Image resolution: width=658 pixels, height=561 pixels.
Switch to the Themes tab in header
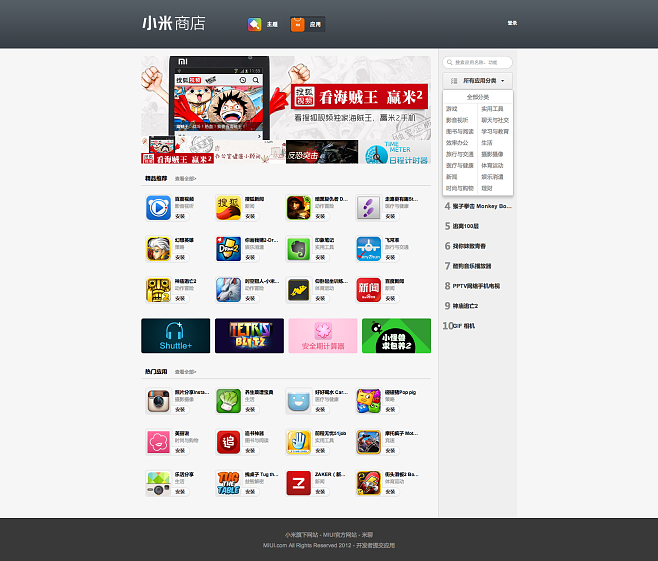263,24
